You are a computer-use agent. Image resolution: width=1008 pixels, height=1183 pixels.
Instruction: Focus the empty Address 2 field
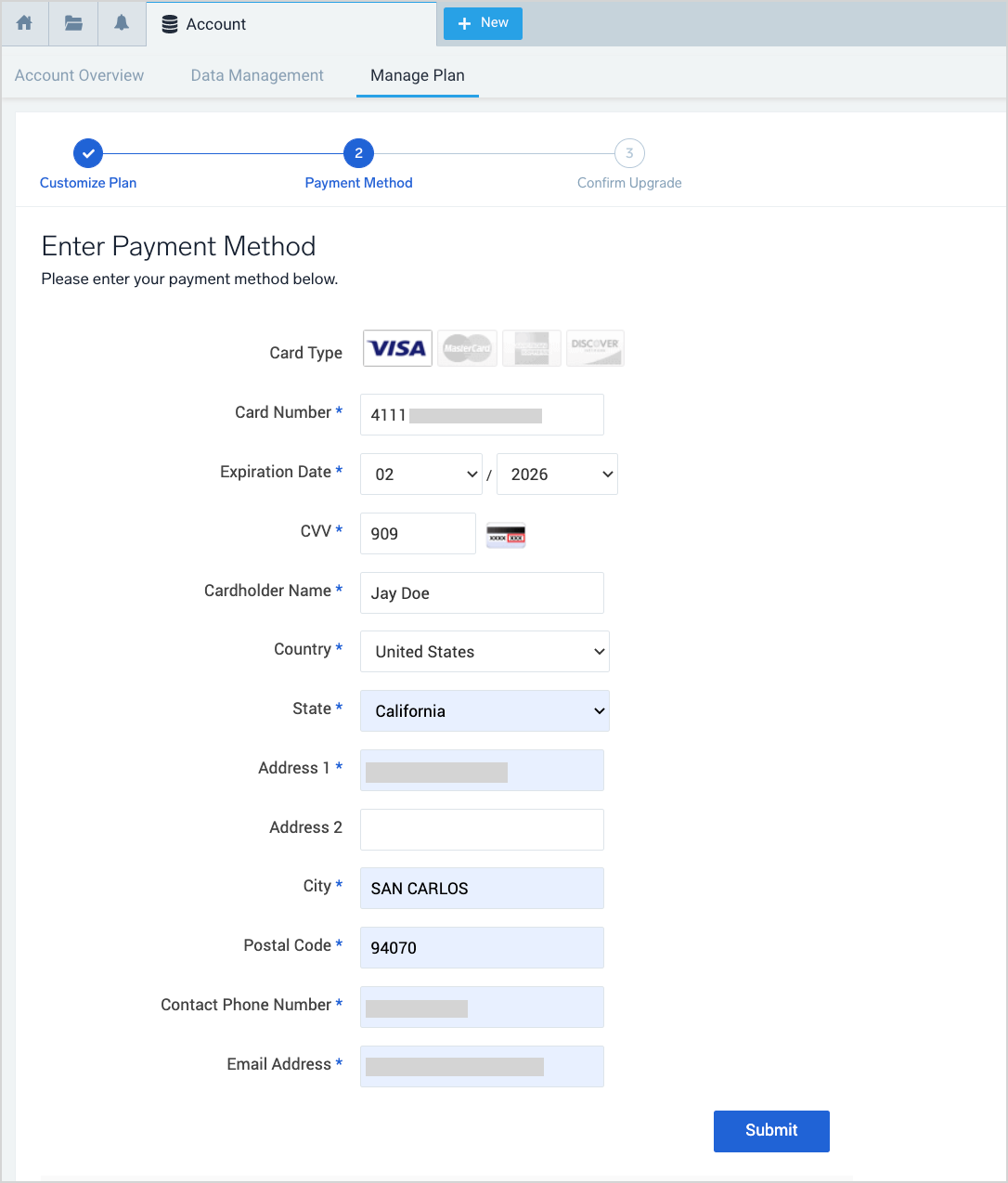pos(482,829)
